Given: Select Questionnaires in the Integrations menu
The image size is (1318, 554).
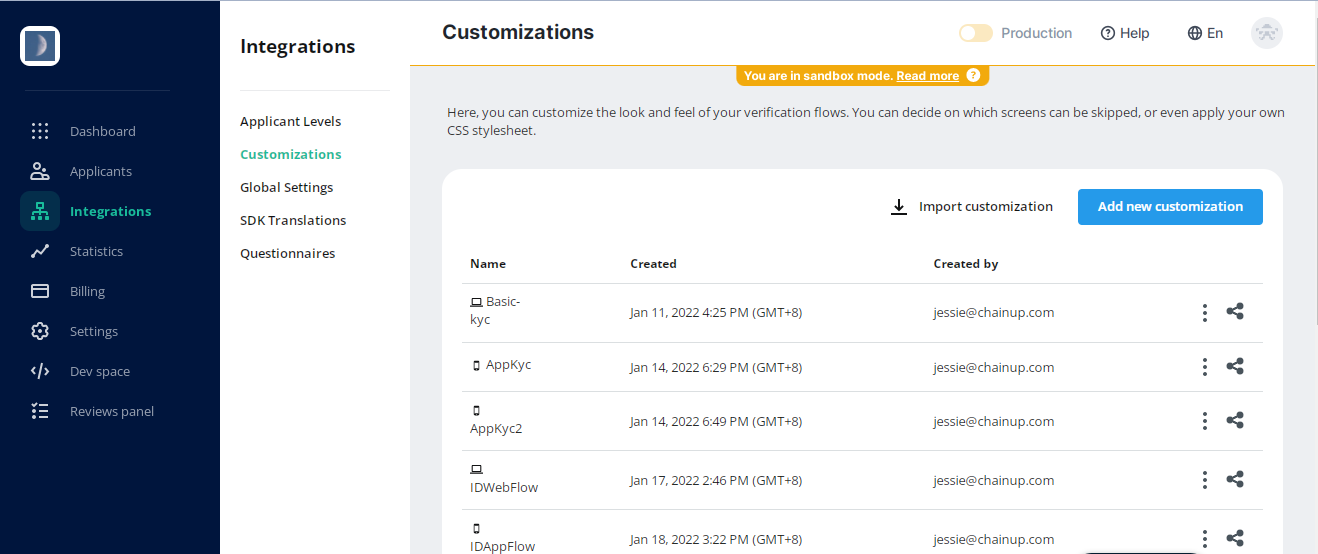Looking at the screenshot, I should 288,253.
